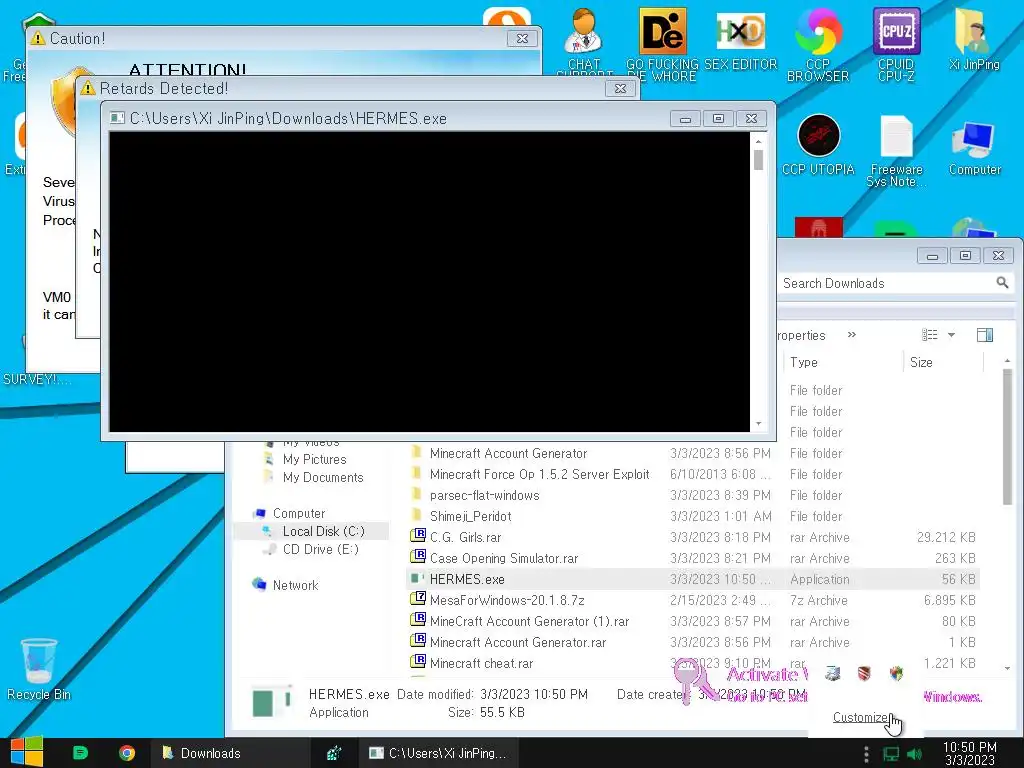Select MineCraft Account Generator (1).rar
This screenshot has width=1024, height=768.
692,621
